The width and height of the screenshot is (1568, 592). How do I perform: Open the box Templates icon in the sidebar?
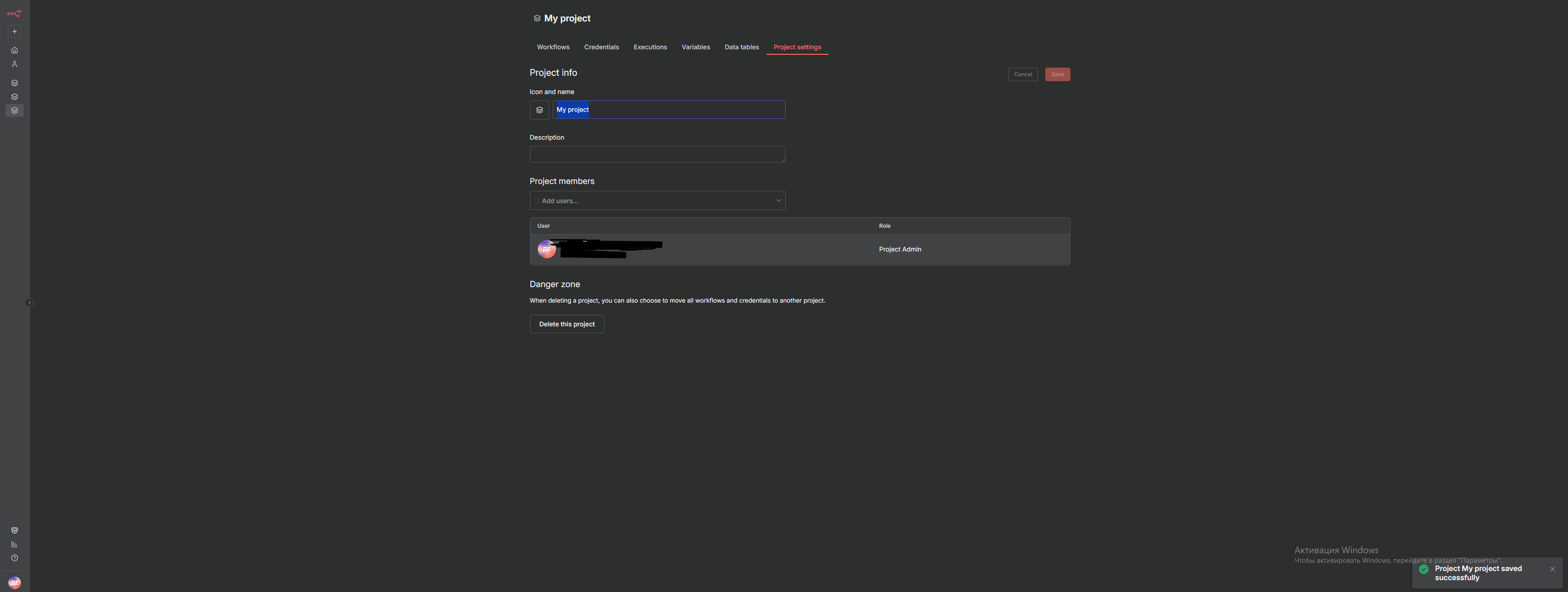coord(15,530)
